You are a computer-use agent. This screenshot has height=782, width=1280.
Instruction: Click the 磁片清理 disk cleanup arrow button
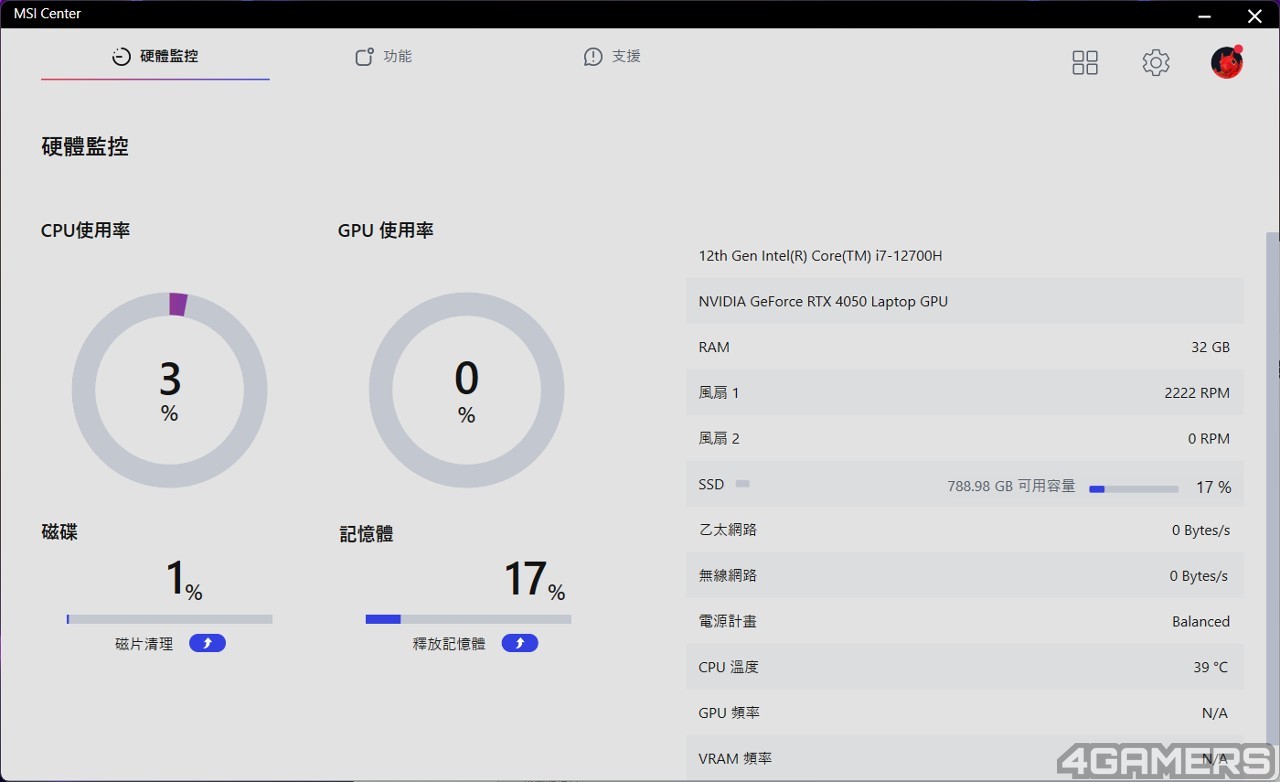pyautogui.click(x=207, y=643)
